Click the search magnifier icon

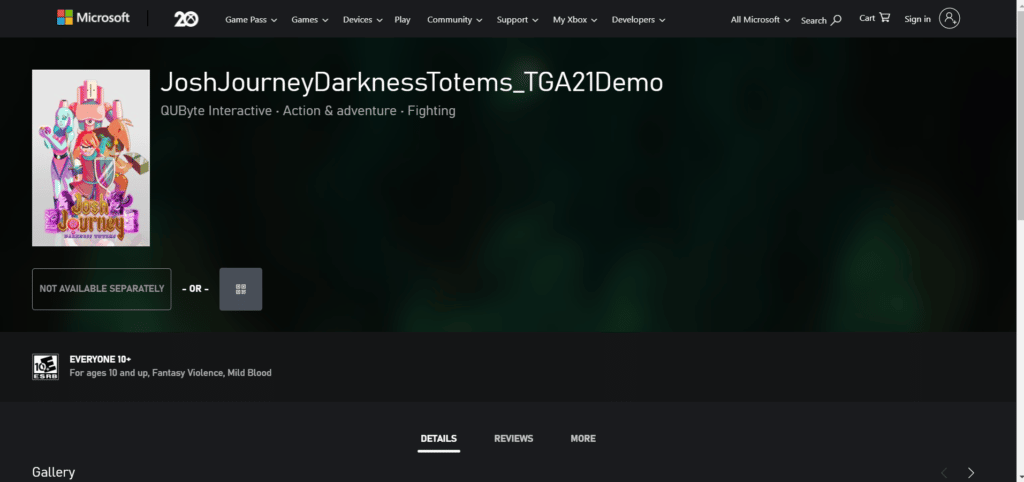836,20
